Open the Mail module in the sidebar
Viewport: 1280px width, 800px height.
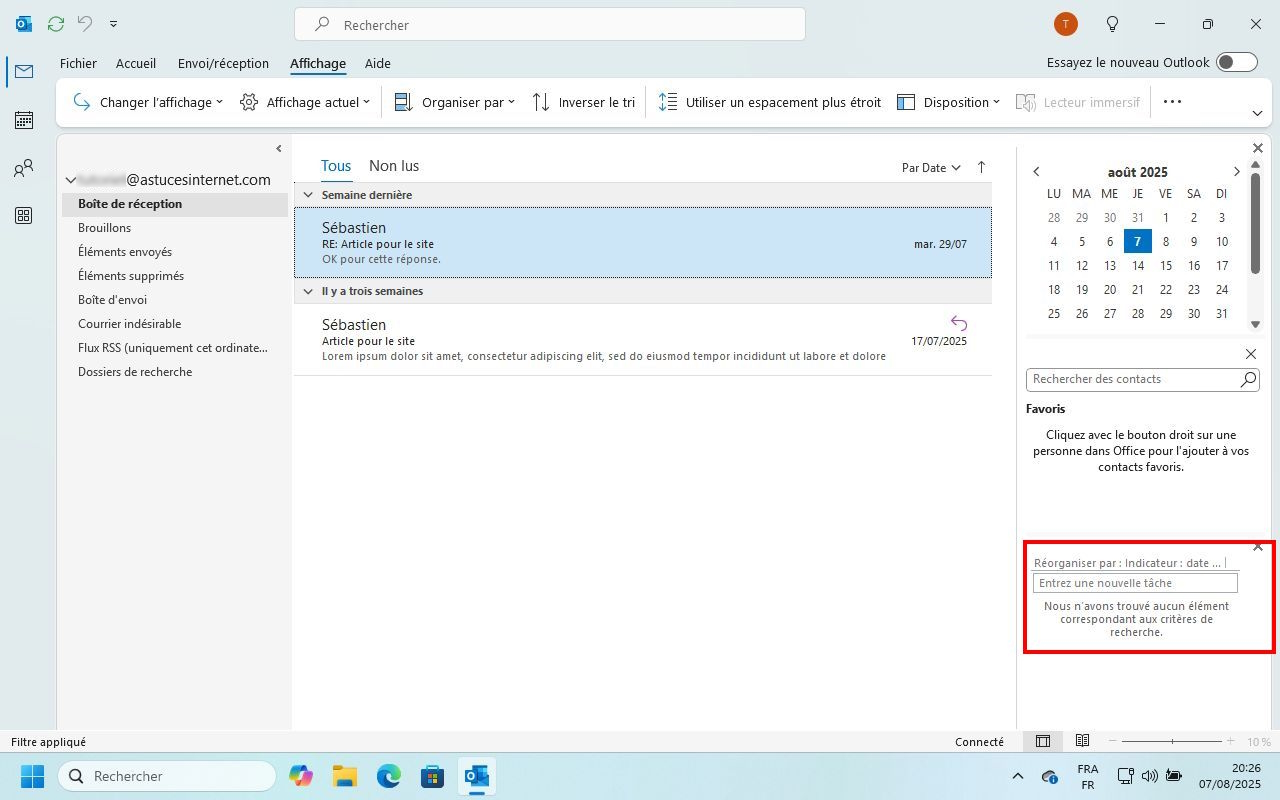[24, 71]
